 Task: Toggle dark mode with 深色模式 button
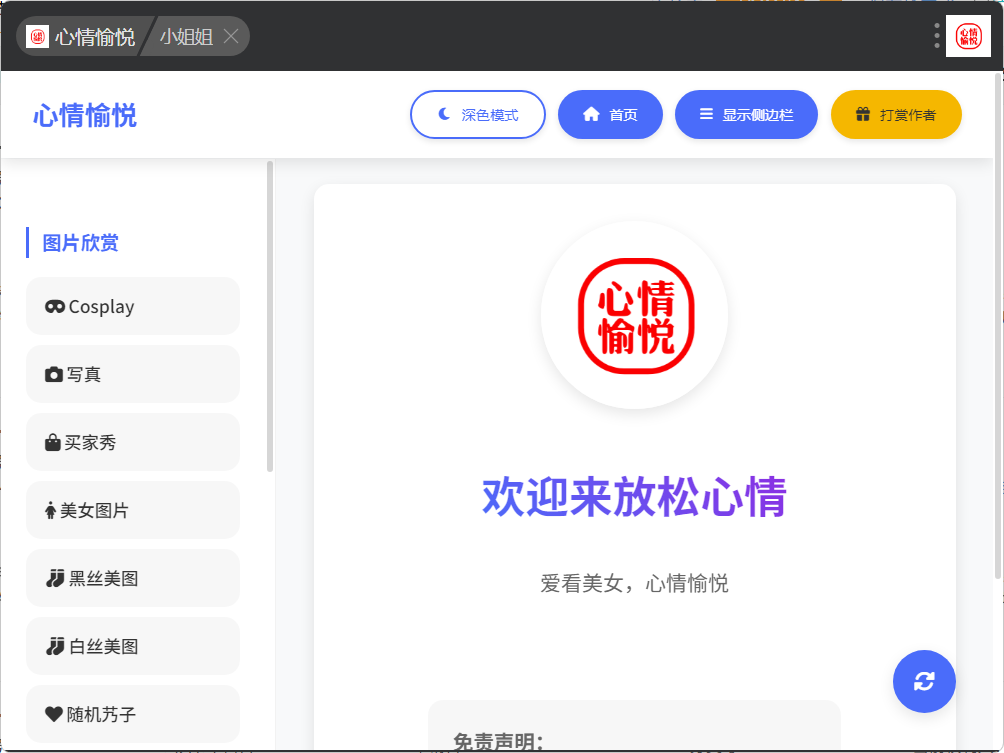pos(478,115)
